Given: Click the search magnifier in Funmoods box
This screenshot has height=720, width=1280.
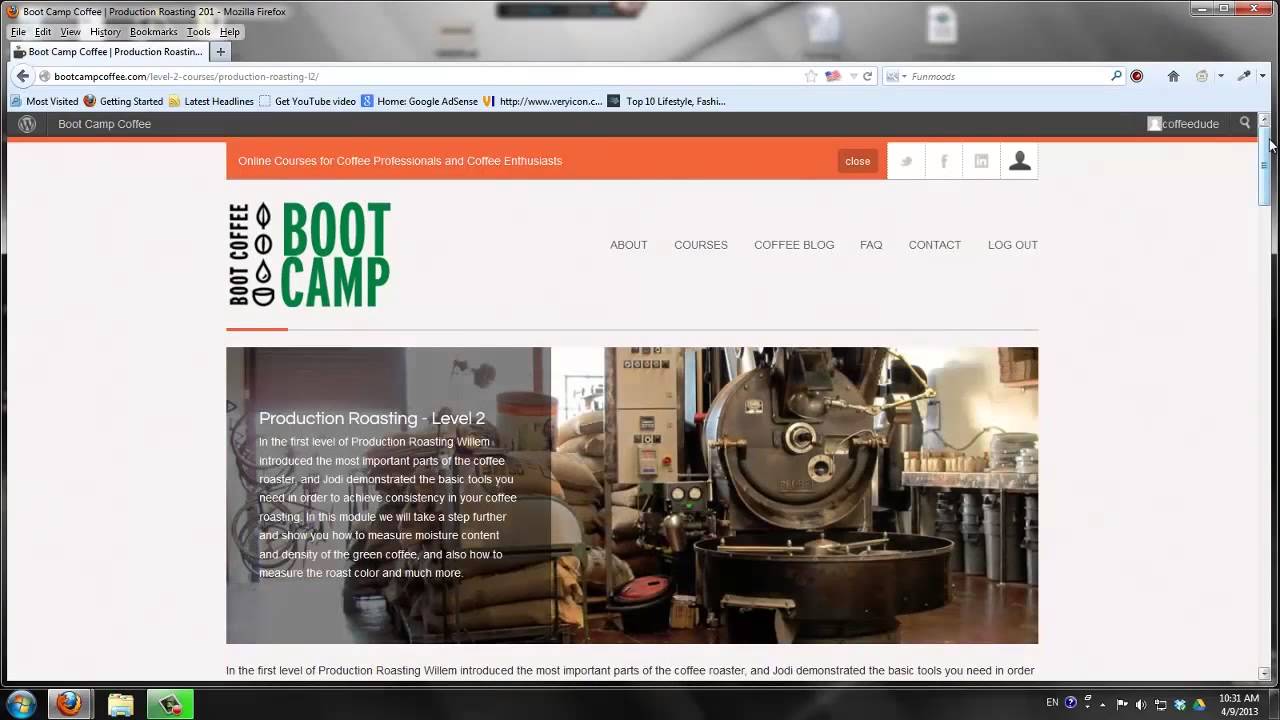Looking at the screenshot, I should coord(1117,76).
